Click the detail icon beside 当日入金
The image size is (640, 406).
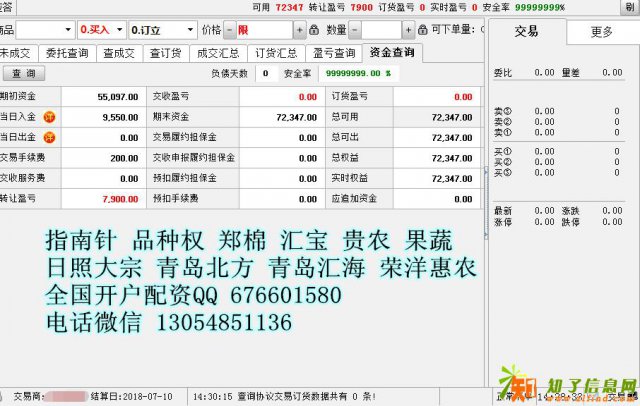[48, 117]
